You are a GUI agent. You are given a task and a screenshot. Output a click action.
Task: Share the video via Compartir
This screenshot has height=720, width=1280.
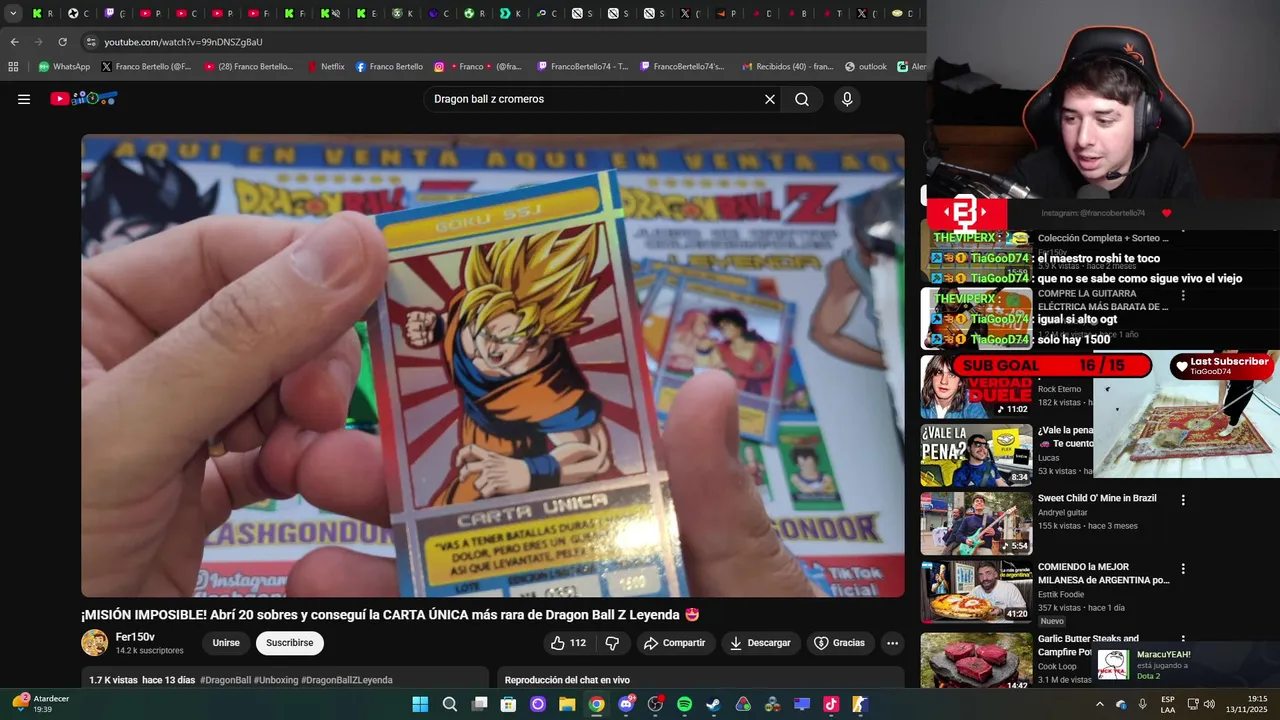[x=674, y=643]
